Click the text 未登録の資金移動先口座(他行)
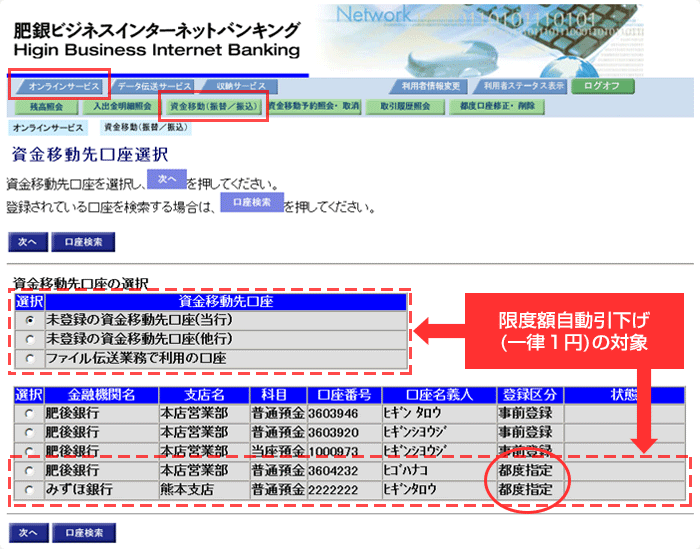The width and height of the screenshot is (700, 549). coord(139,339)
